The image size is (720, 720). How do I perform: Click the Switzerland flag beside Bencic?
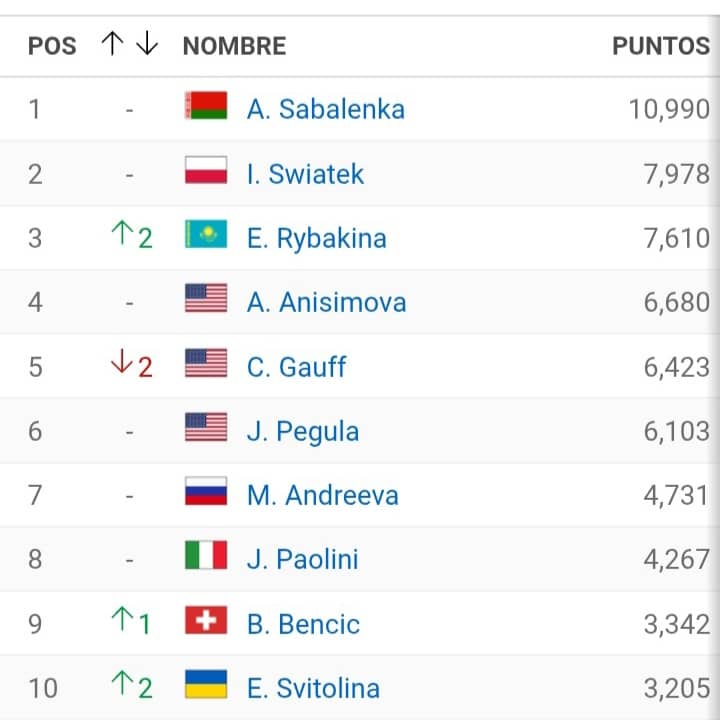(206, 622)
